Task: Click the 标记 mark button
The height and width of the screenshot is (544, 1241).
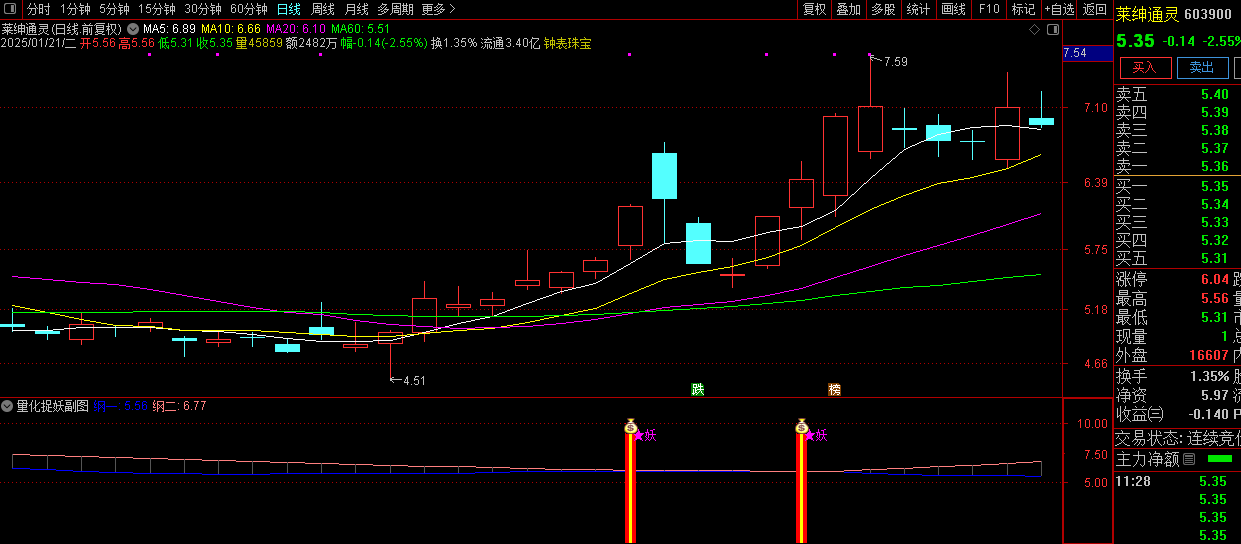Action: click(1023, 9)
